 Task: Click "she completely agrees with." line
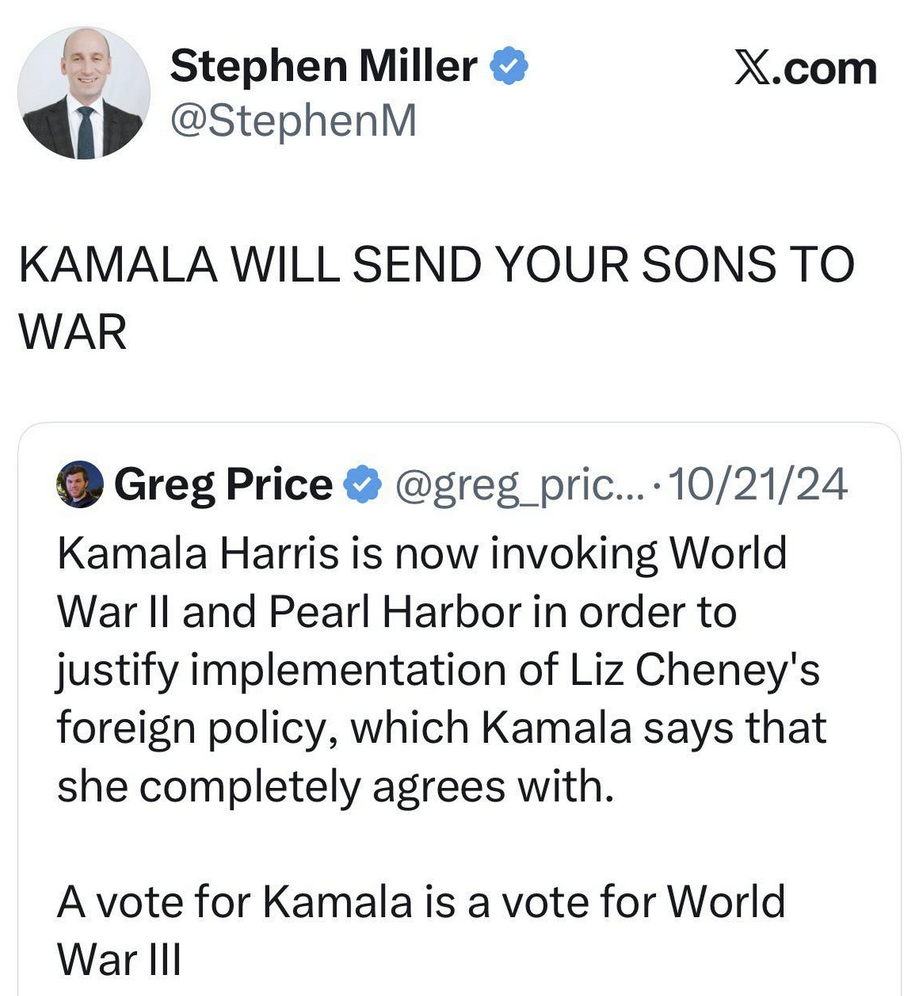pos(332,787)
